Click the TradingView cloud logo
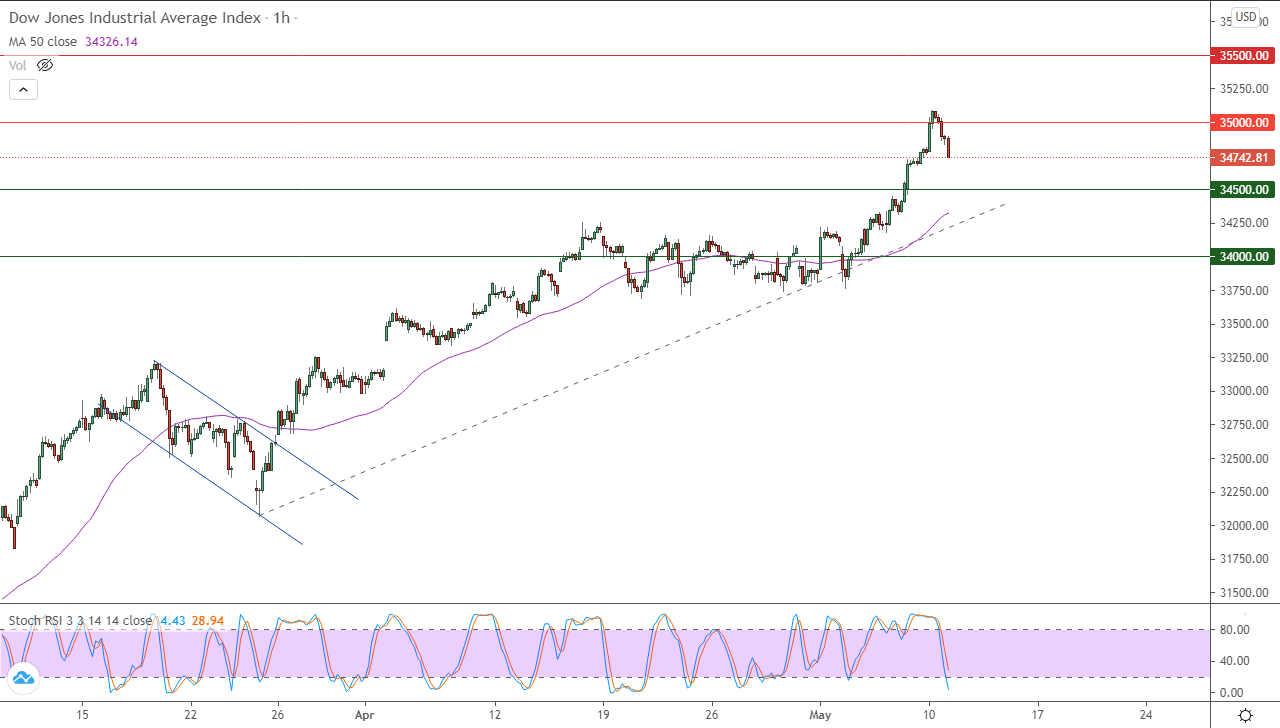The width and height of the screenshot is (1280, 728). pyautogui.click(x=23, y=678)
